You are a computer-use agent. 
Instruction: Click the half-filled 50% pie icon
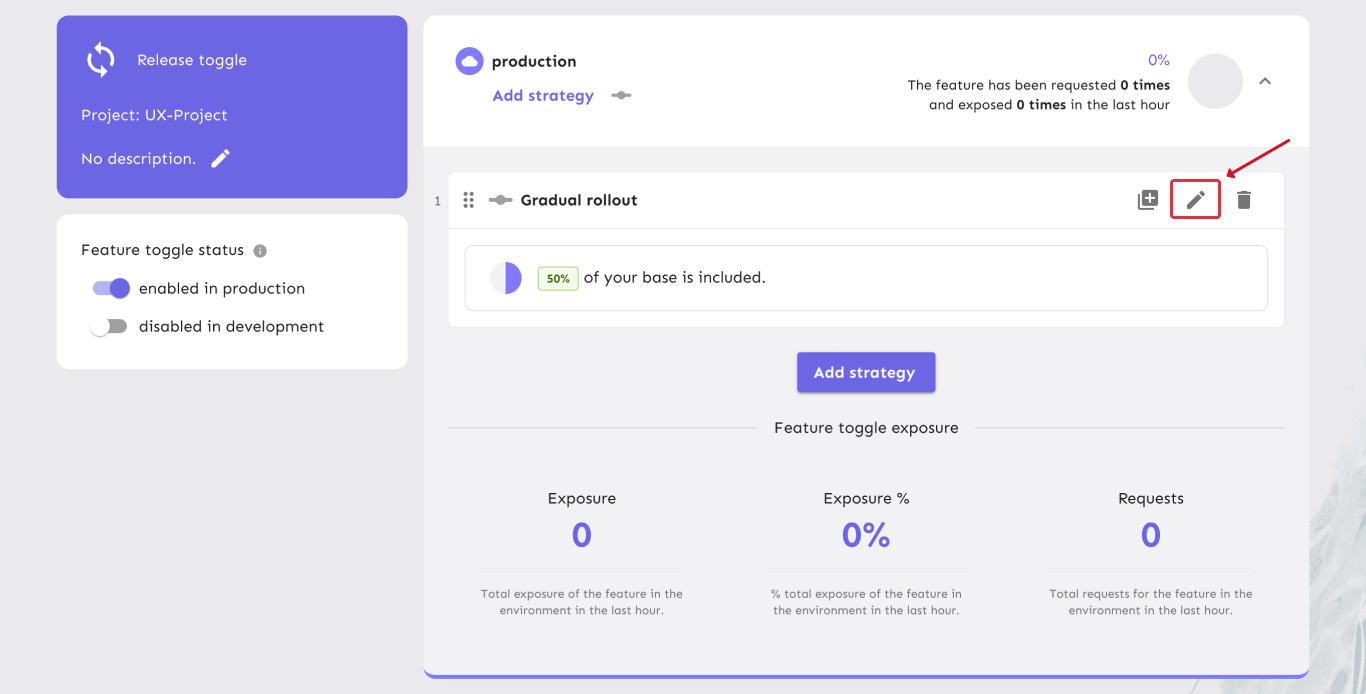tap(506, 278)
